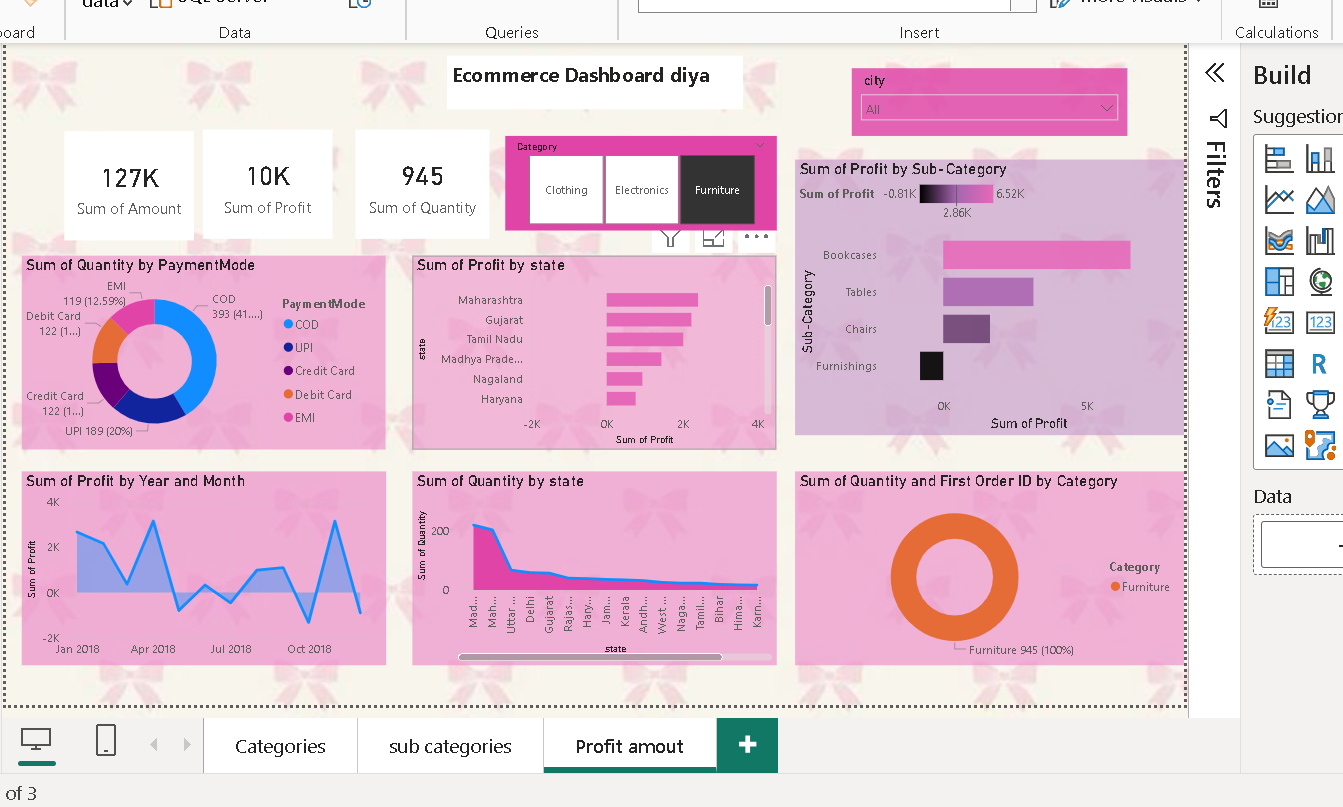Open more options on the Category slicer
Image resolution: width=1343 pixels, height=807 pixels.
point(756,237)
